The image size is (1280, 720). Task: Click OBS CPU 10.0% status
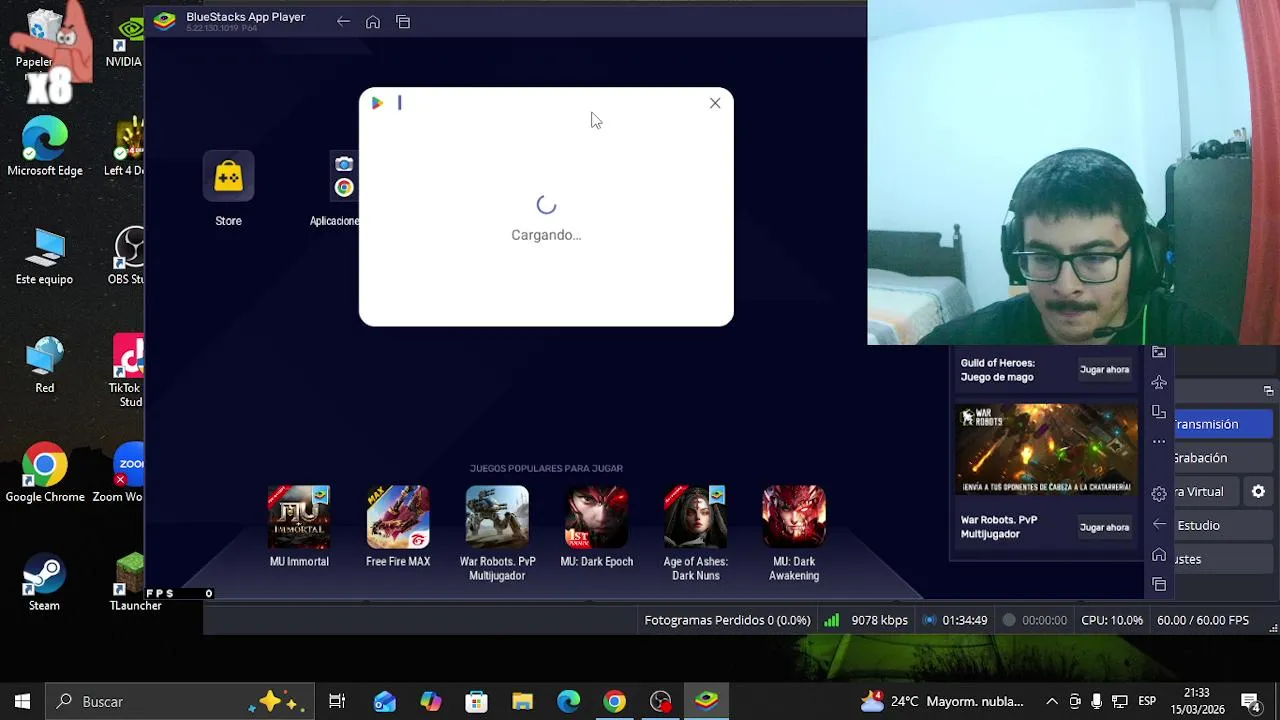[1112, 620]
